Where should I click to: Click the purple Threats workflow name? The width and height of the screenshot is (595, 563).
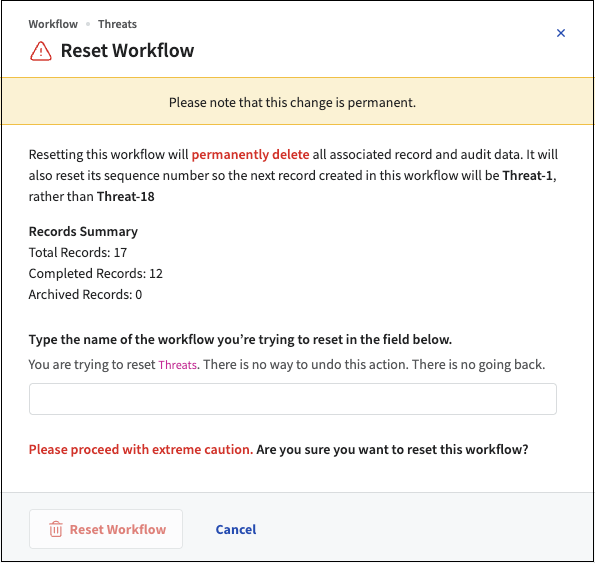click(x=178, y=365)
